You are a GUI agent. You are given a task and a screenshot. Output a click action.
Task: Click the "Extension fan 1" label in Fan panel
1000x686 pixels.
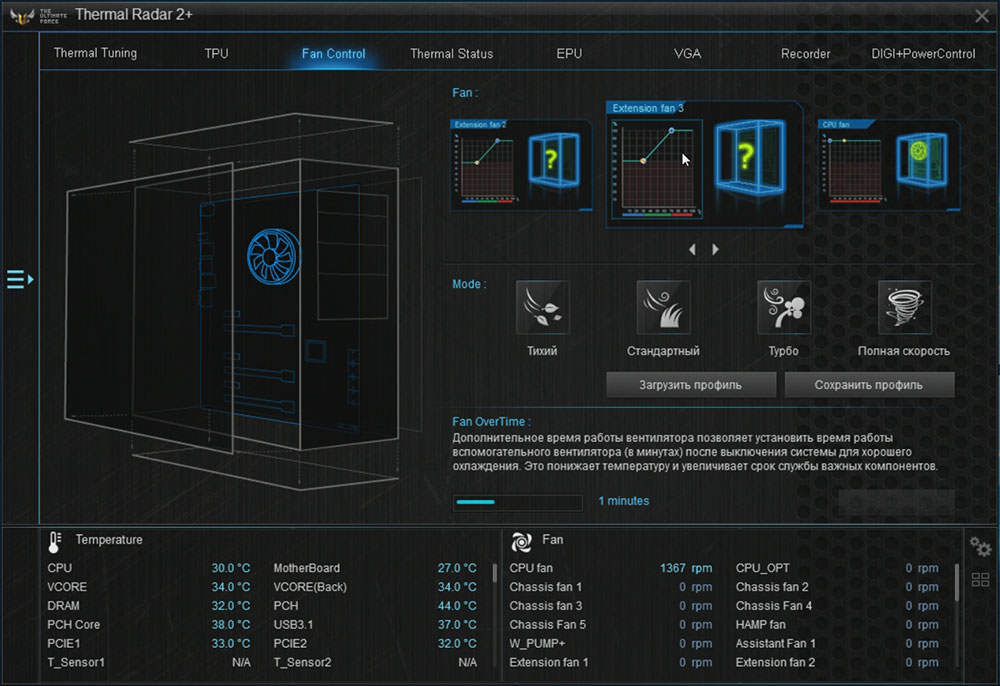click(548, 662)
